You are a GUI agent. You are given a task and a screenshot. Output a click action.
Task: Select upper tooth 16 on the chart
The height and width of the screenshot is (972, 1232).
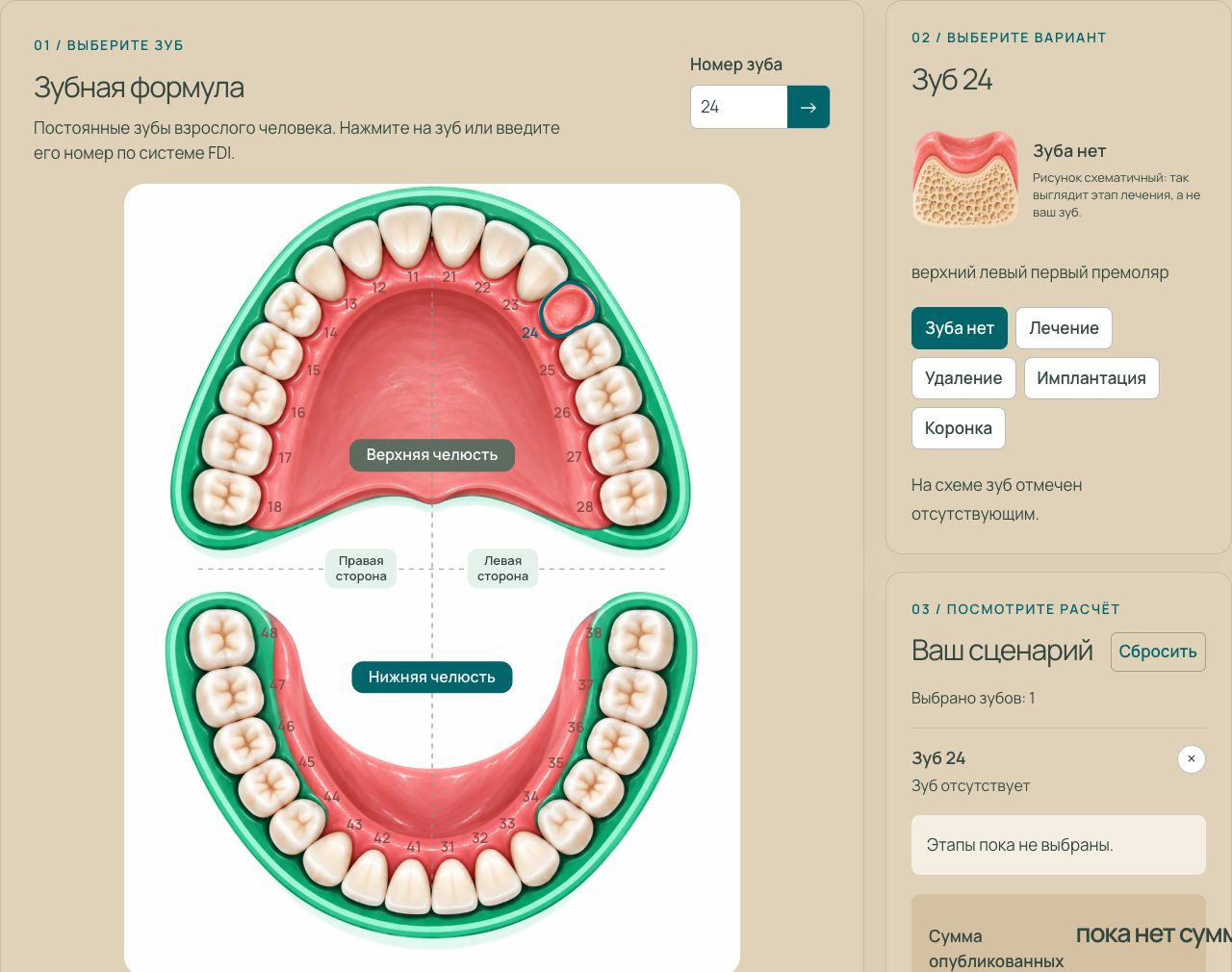point(251,396)
